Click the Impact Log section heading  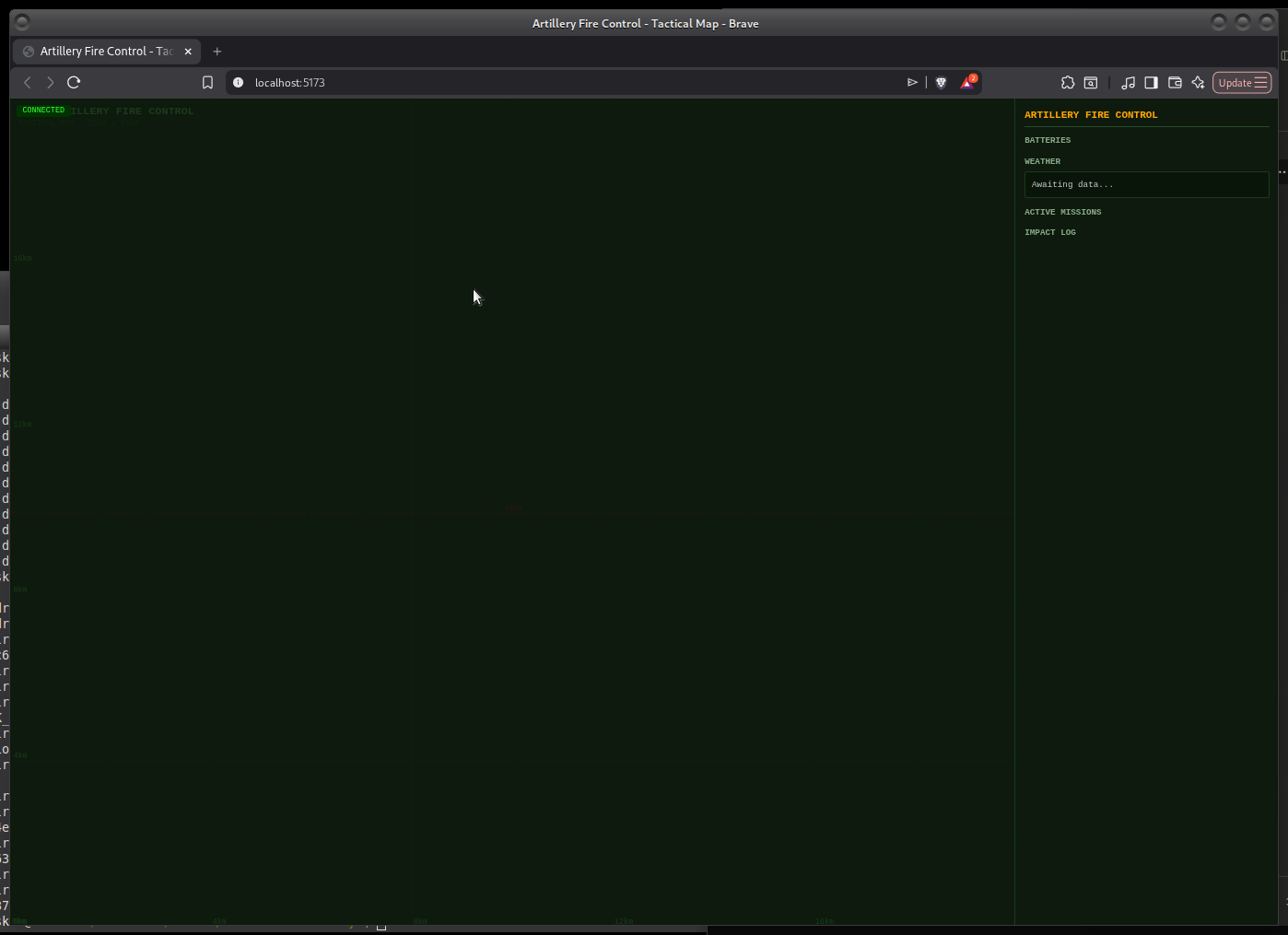(x=1049, y=232)
